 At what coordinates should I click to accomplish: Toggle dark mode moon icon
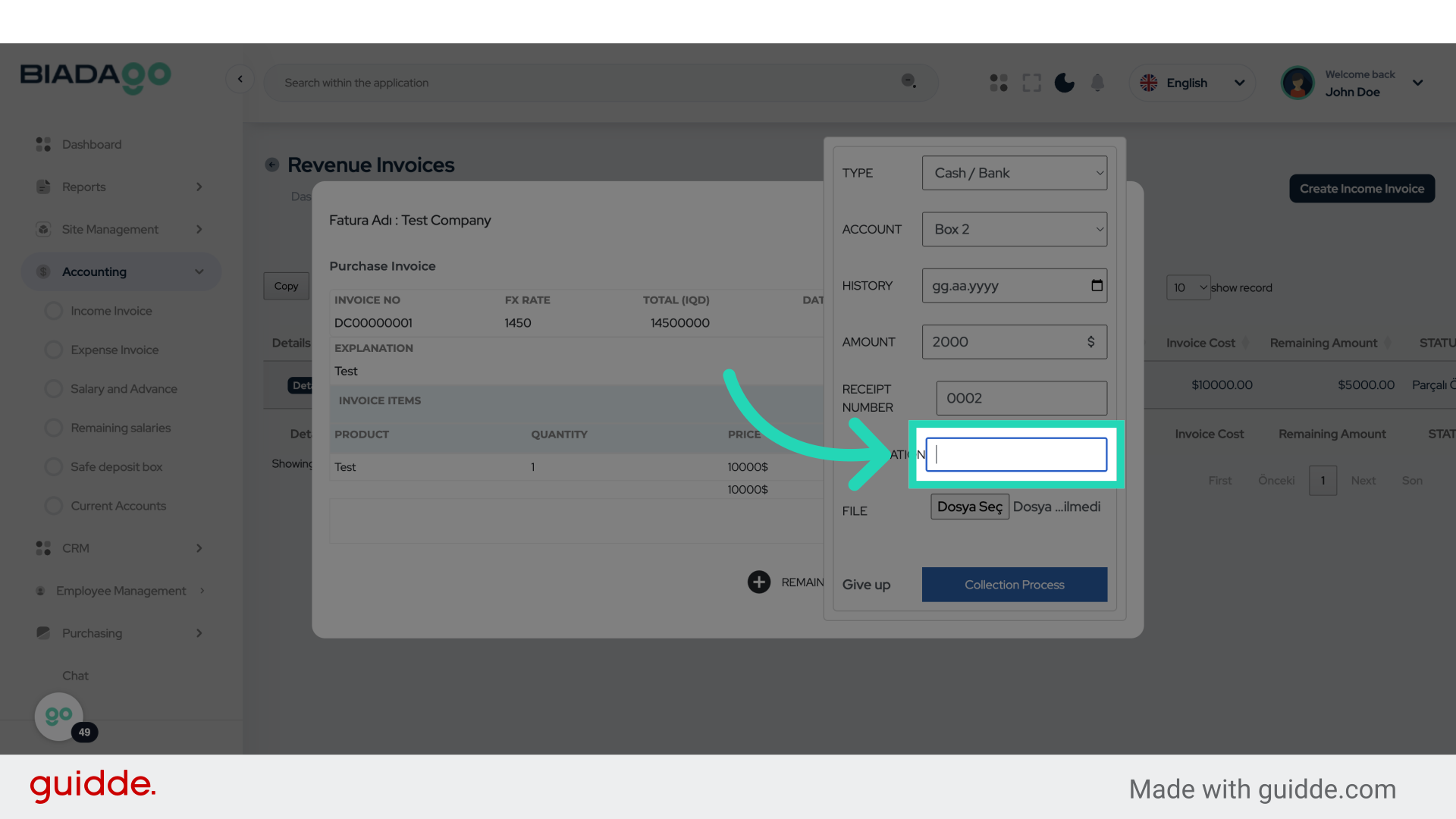pyautogui.click(x=1064, y=83)
